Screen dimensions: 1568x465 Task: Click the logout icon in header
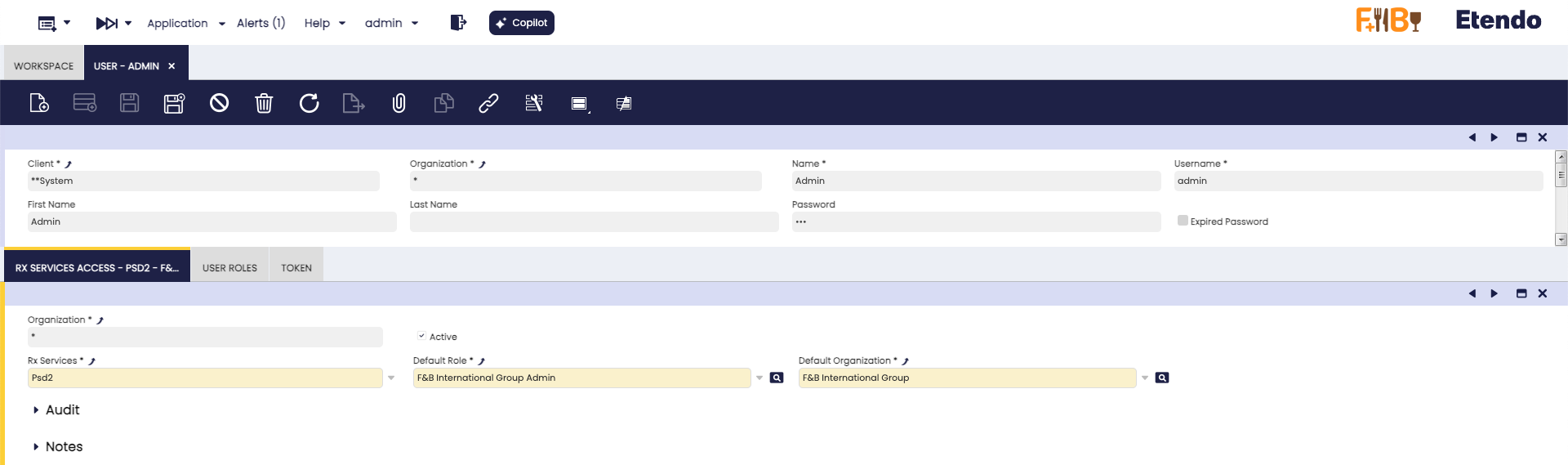click(458, 23)
